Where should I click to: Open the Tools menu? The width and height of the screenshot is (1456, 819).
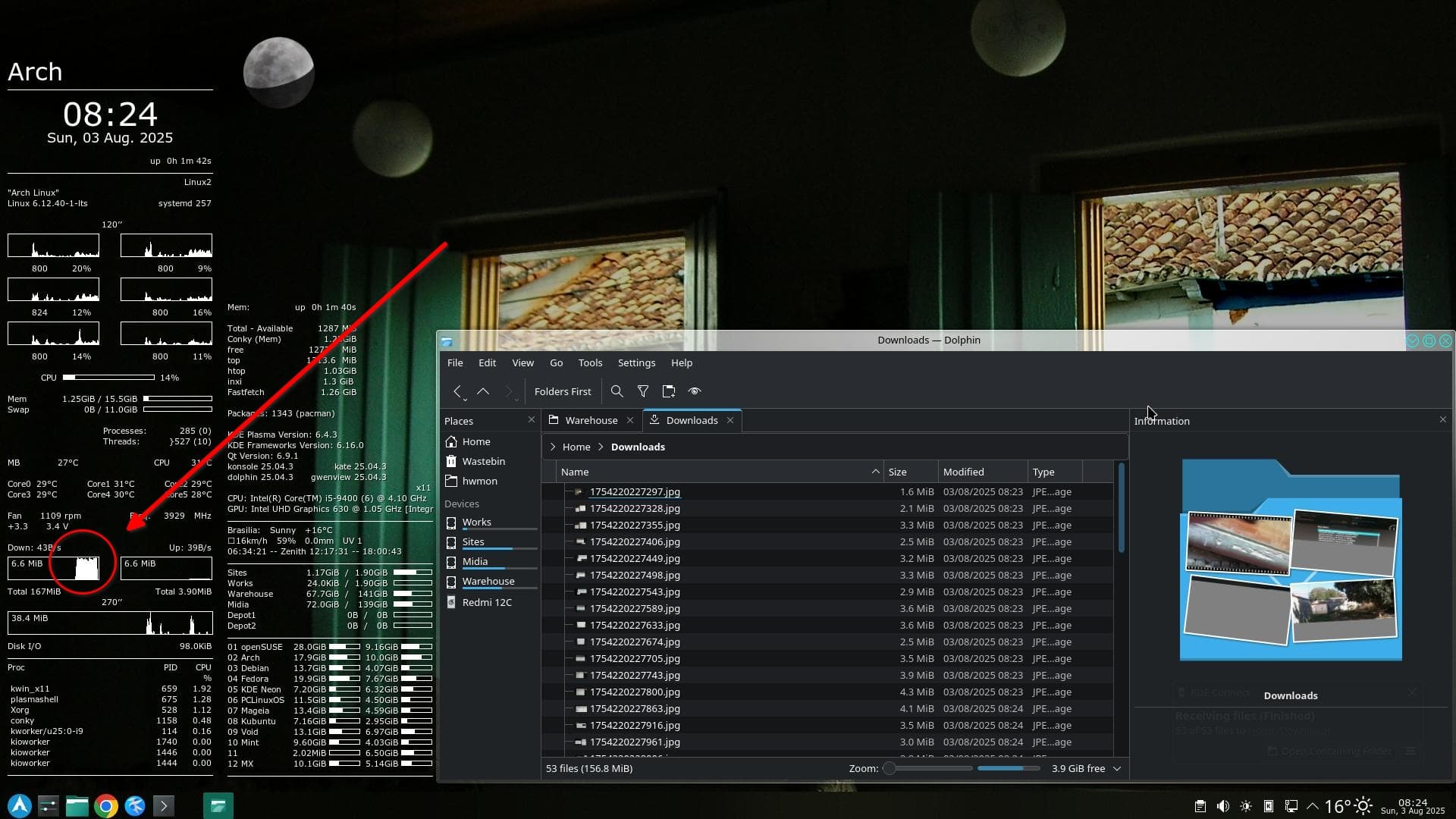point(589,362)
